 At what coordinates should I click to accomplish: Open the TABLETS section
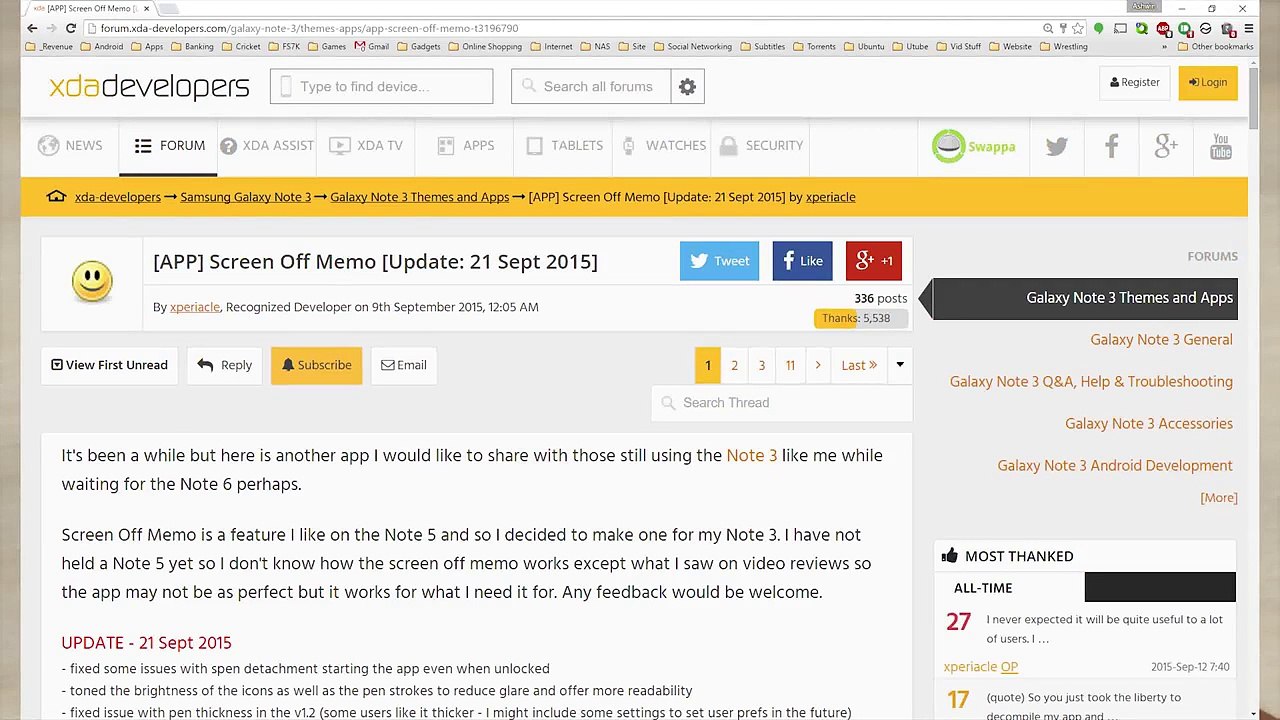[564, 146]
